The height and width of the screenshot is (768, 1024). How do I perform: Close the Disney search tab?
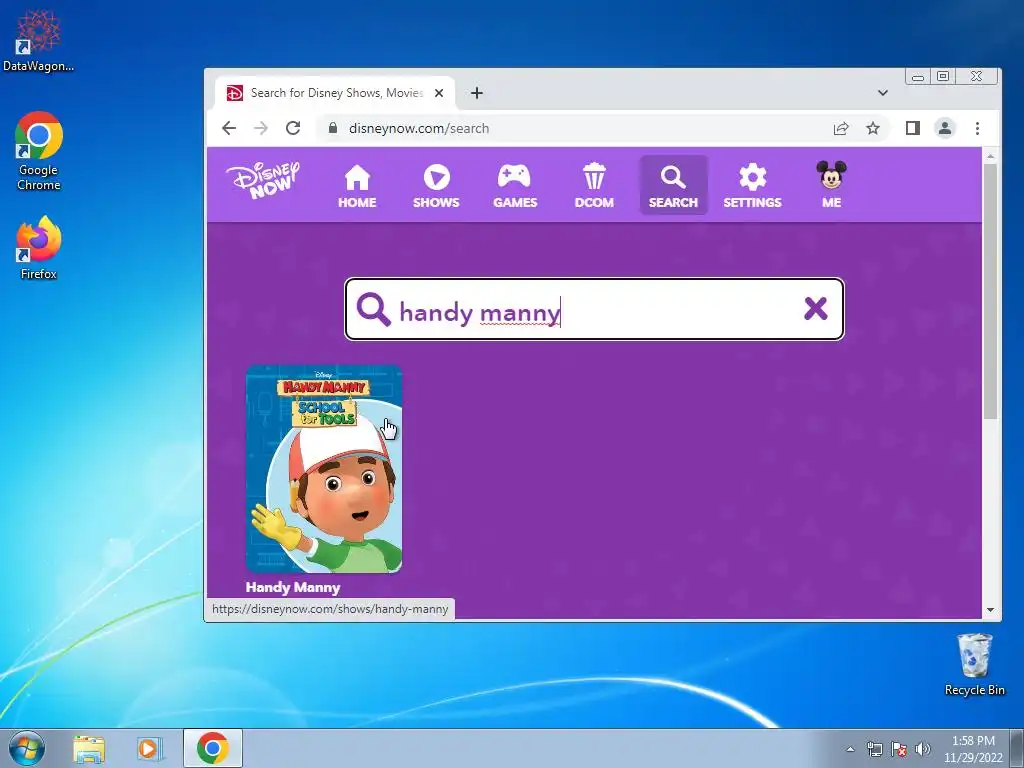pyautogui.click(x=439, y=93)
